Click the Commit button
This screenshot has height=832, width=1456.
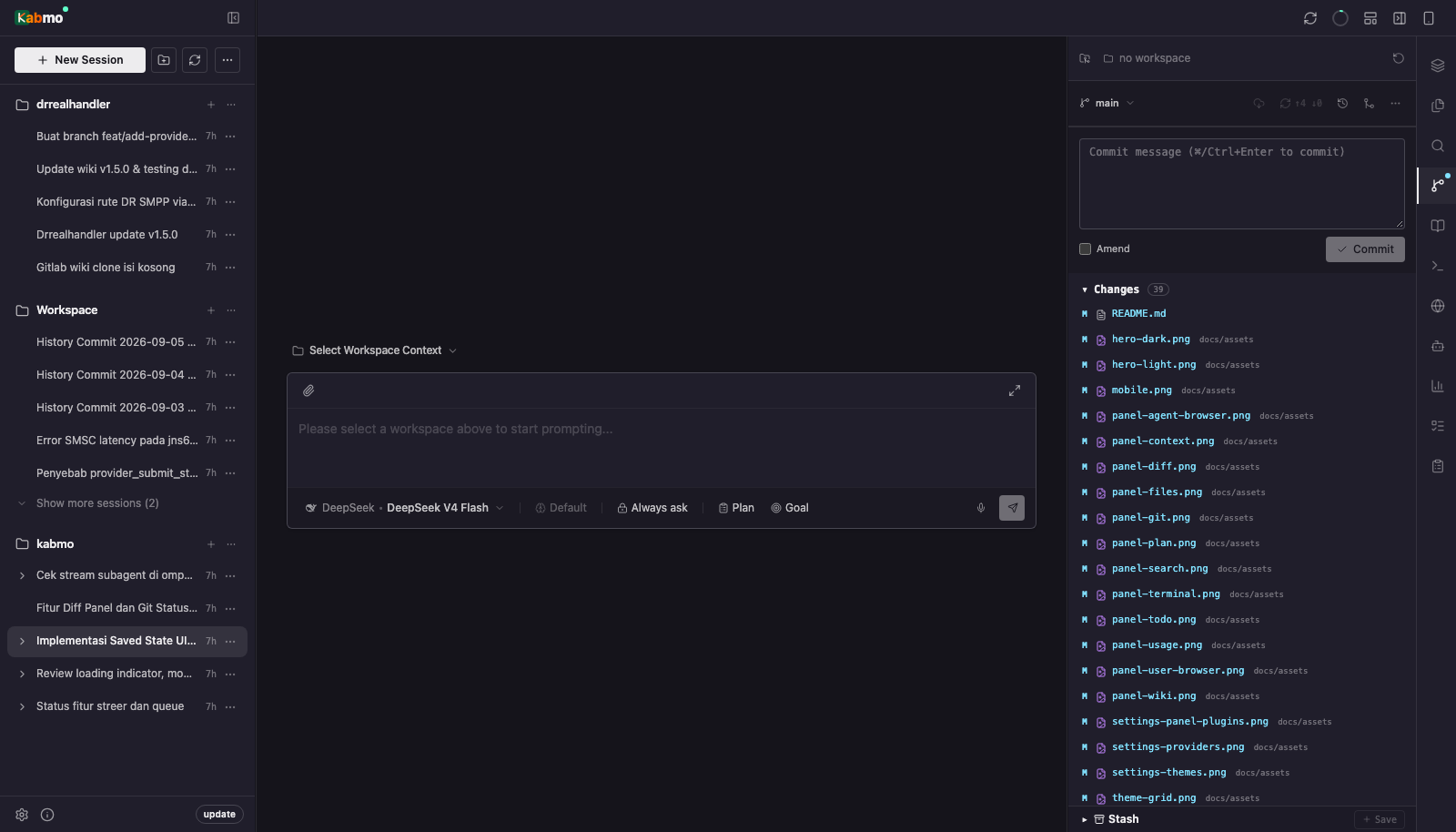point(1365,249)
